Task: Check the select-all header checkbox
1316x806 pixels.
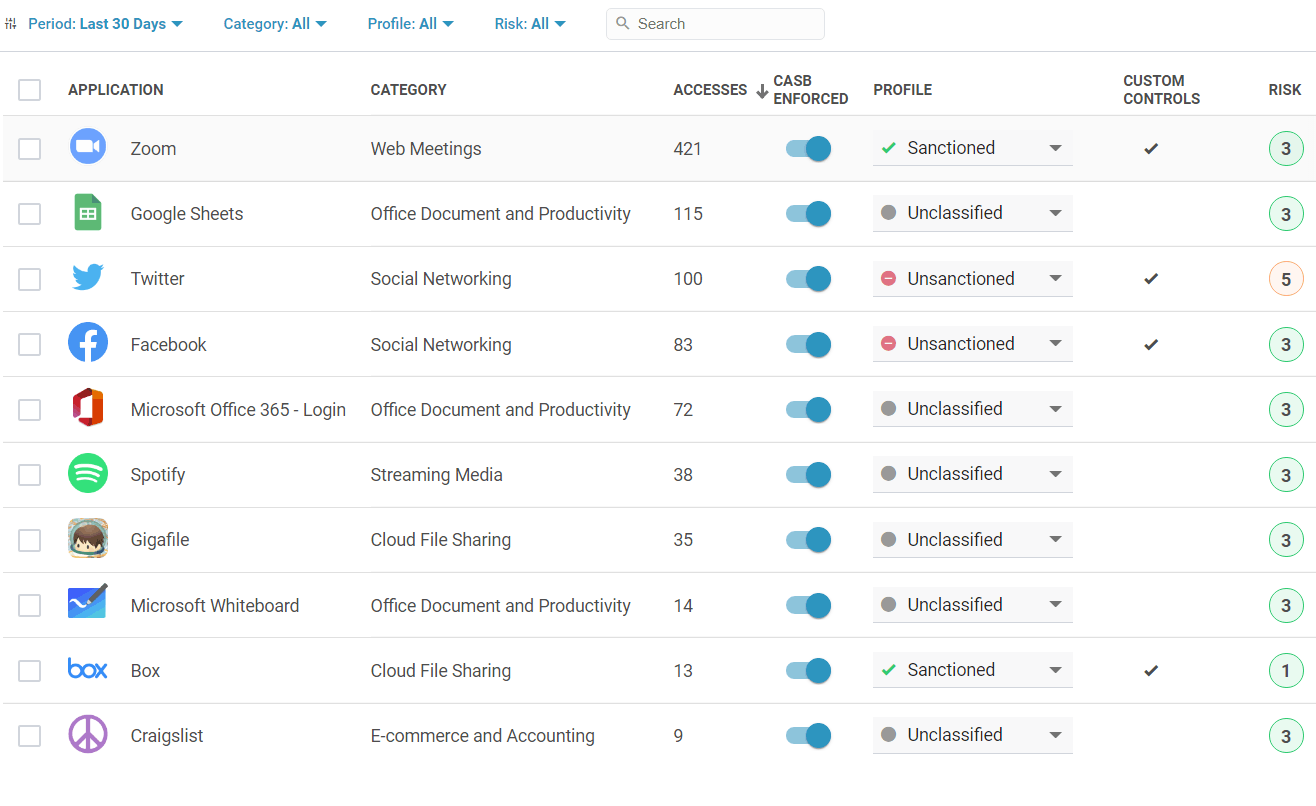Action: (x=30, y=90)
